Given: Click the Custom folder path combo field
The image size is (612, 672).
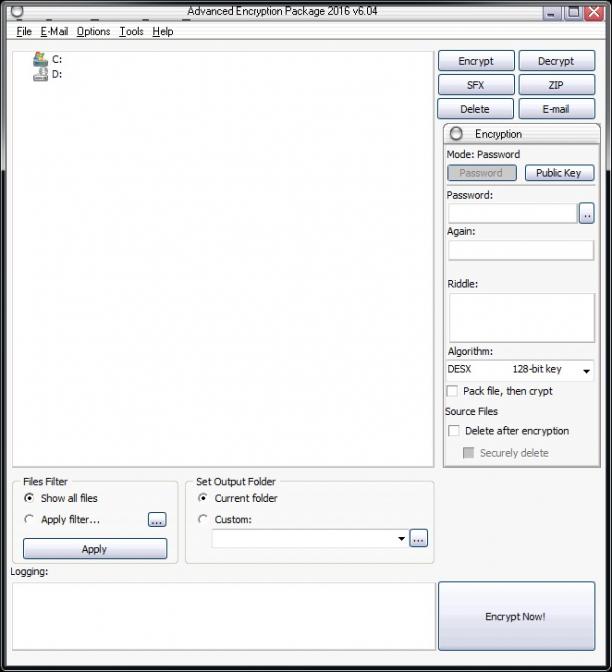Looking at the screenshot, I should click(309, 539).
